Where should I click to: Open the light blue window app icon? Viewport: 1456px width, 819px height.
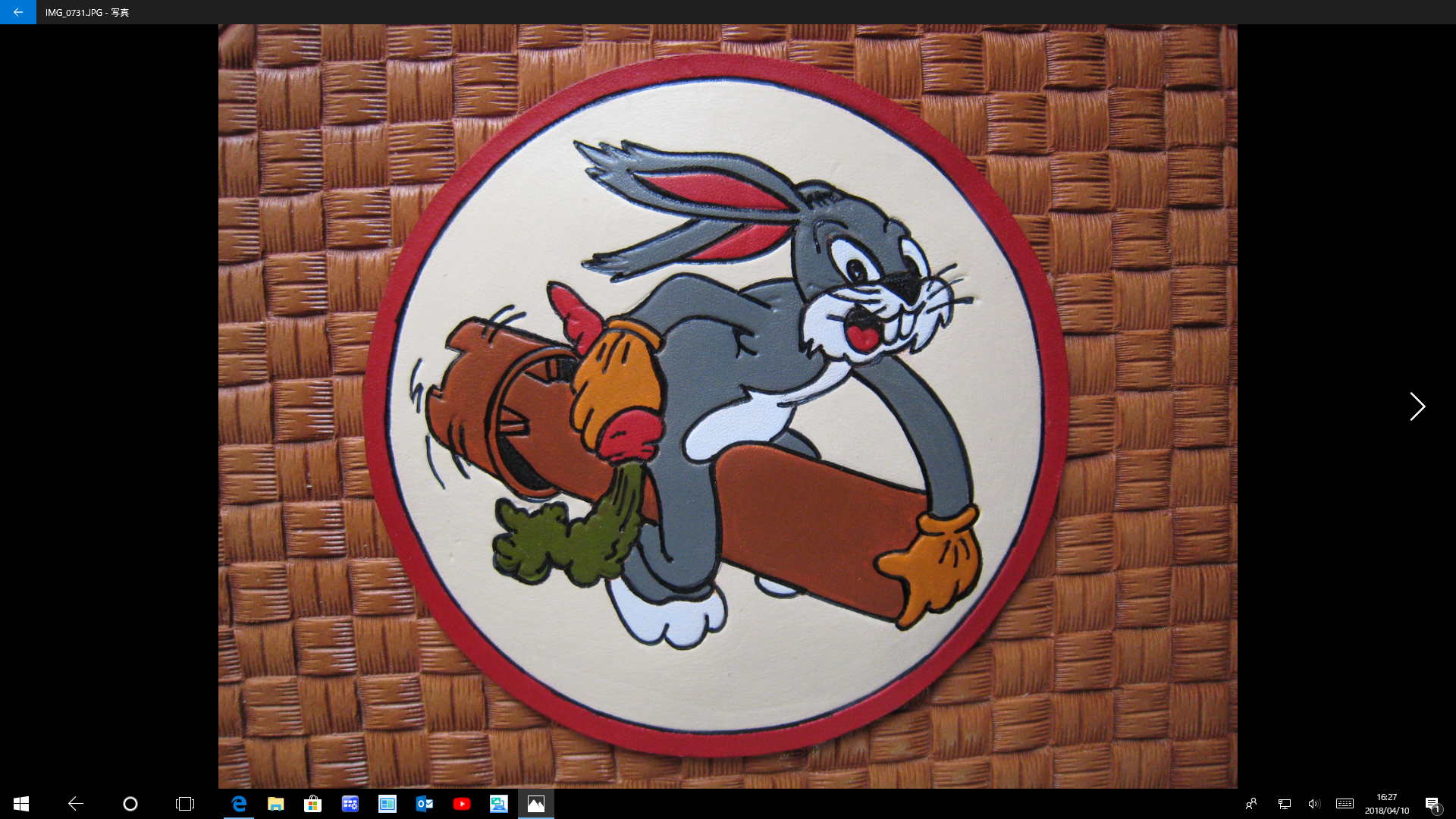pyautogui.click(x=387, y=804)
